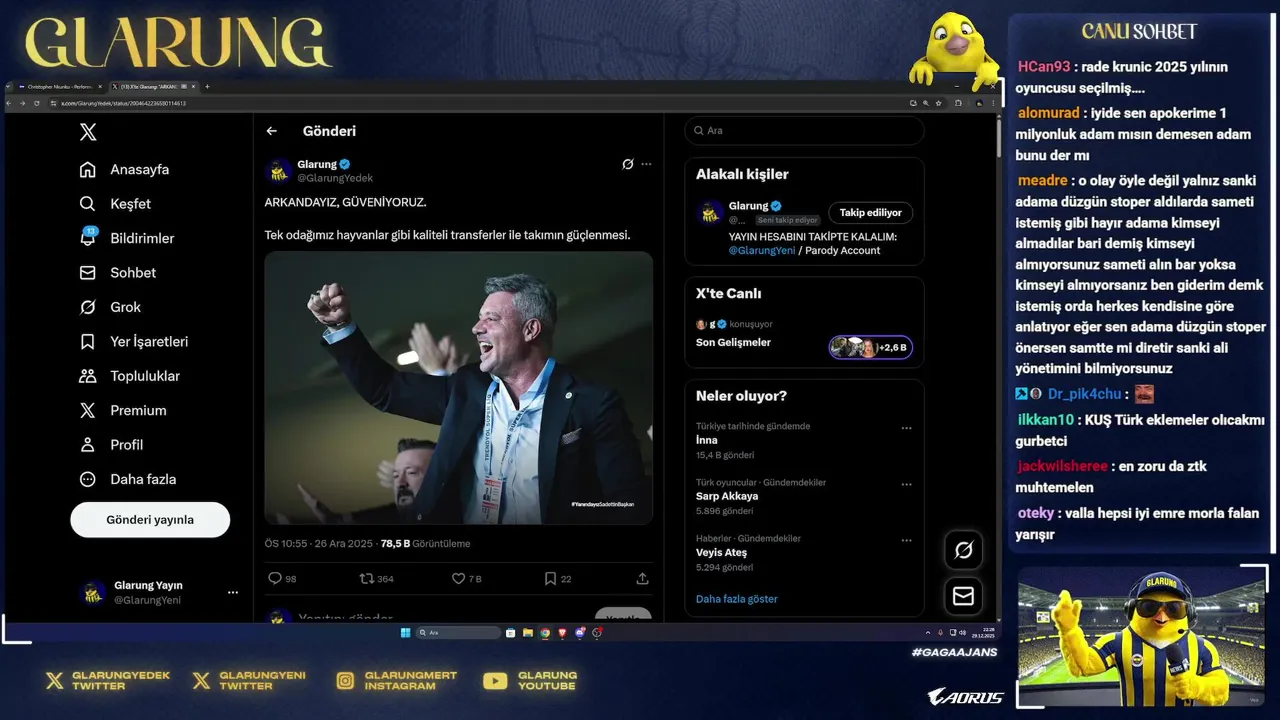Open the Veyis Ateş trending topic

(721, 552)
